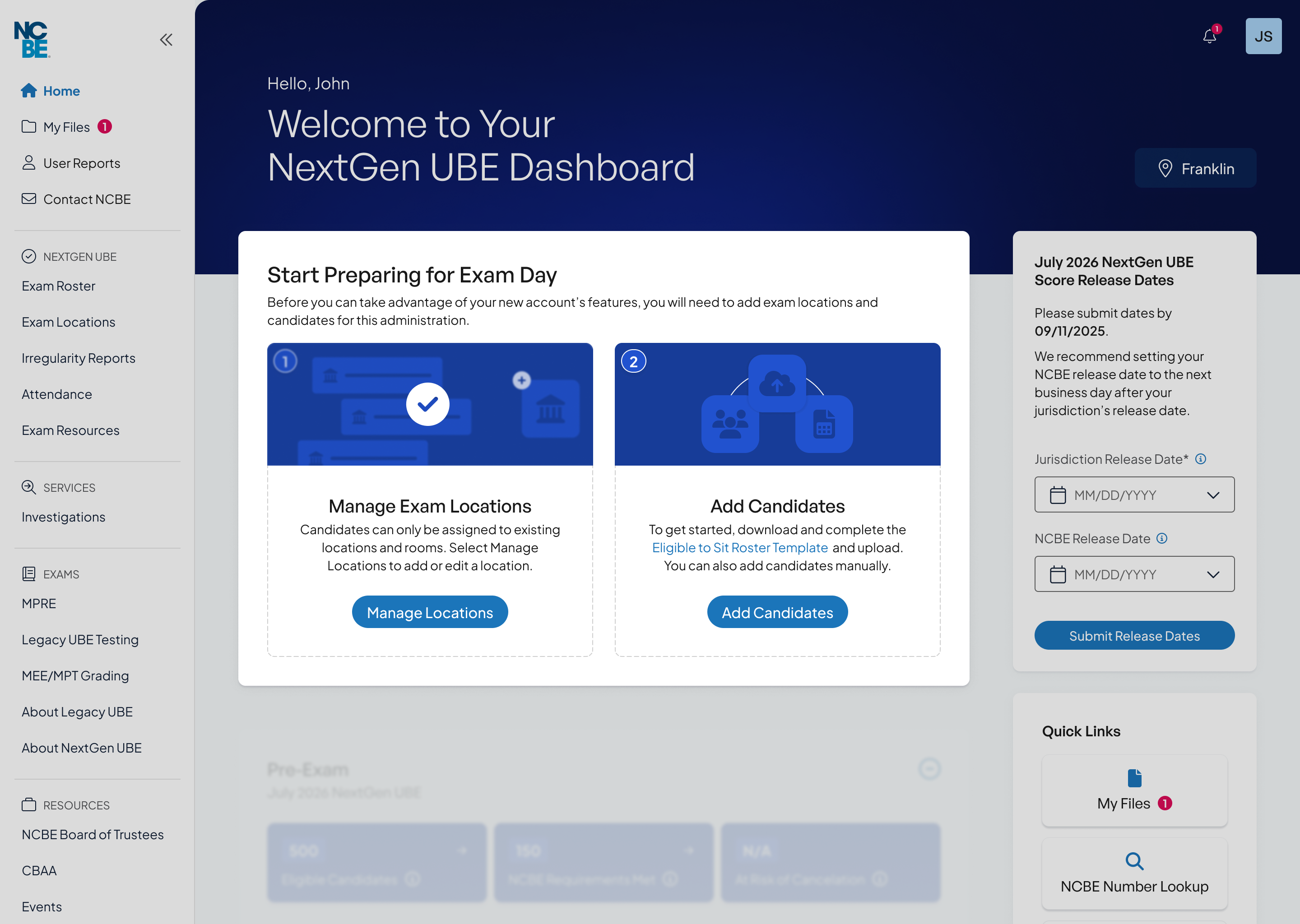Expand Jurisdiction Release Date dropdown arrow
Image resolution: width=1300 pixels, height=924 pixels.
click(x=1213, y=495)
